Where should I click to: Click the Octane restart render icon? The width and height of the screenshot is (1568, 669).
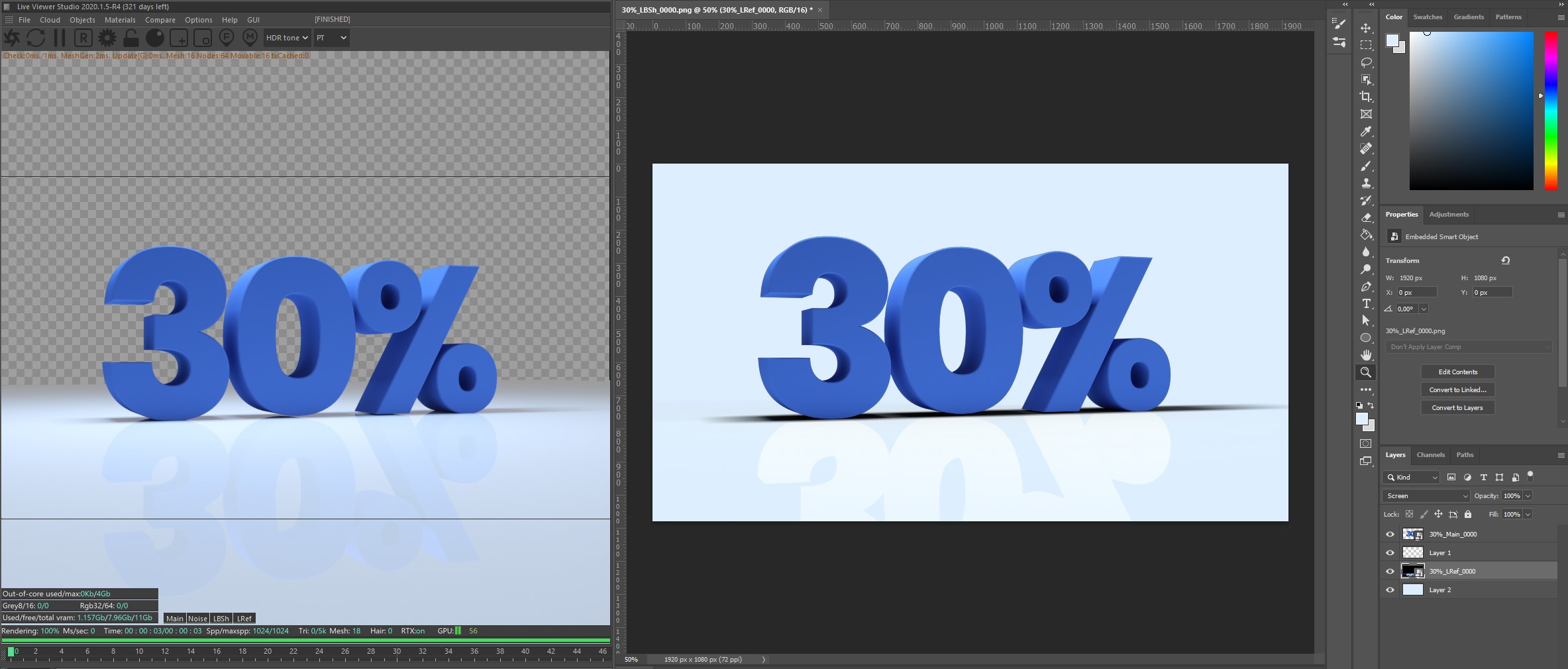pos(12,38)
